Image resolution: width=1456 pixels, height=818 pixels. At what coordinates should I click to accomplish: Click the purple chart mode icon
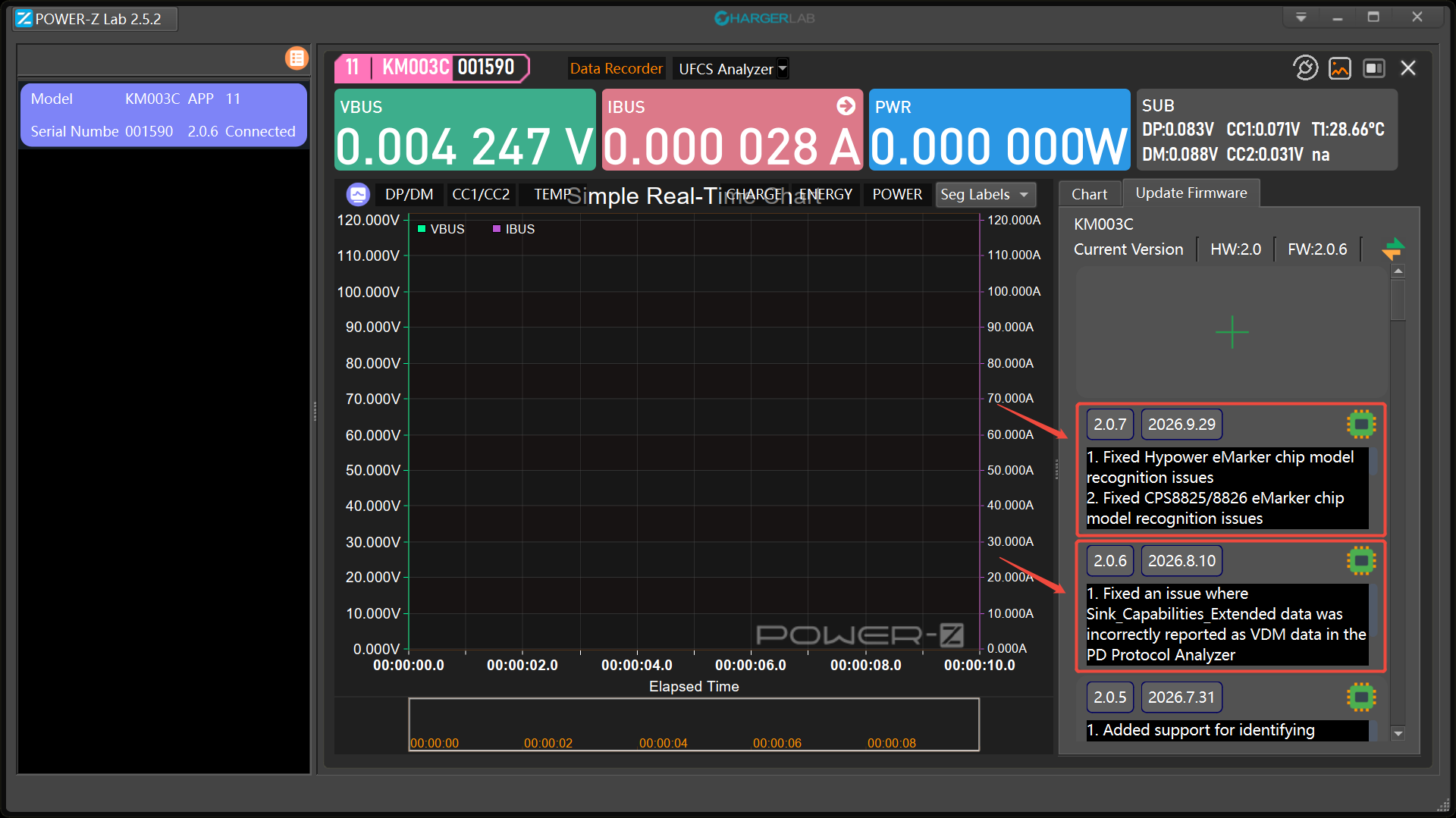click(358, 195)
